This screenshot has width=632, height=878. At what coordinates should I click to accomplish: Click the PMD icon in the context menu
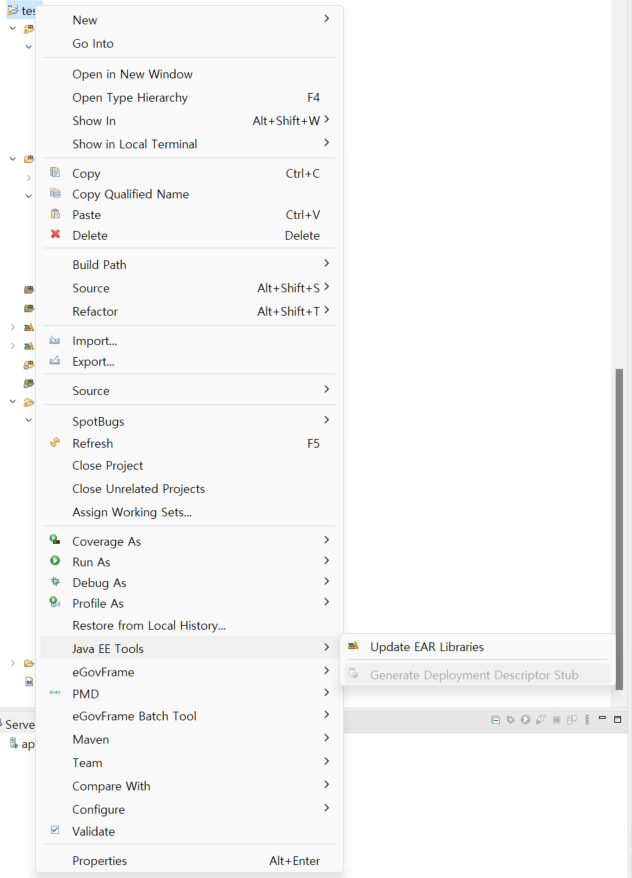(x=54, y=693)
